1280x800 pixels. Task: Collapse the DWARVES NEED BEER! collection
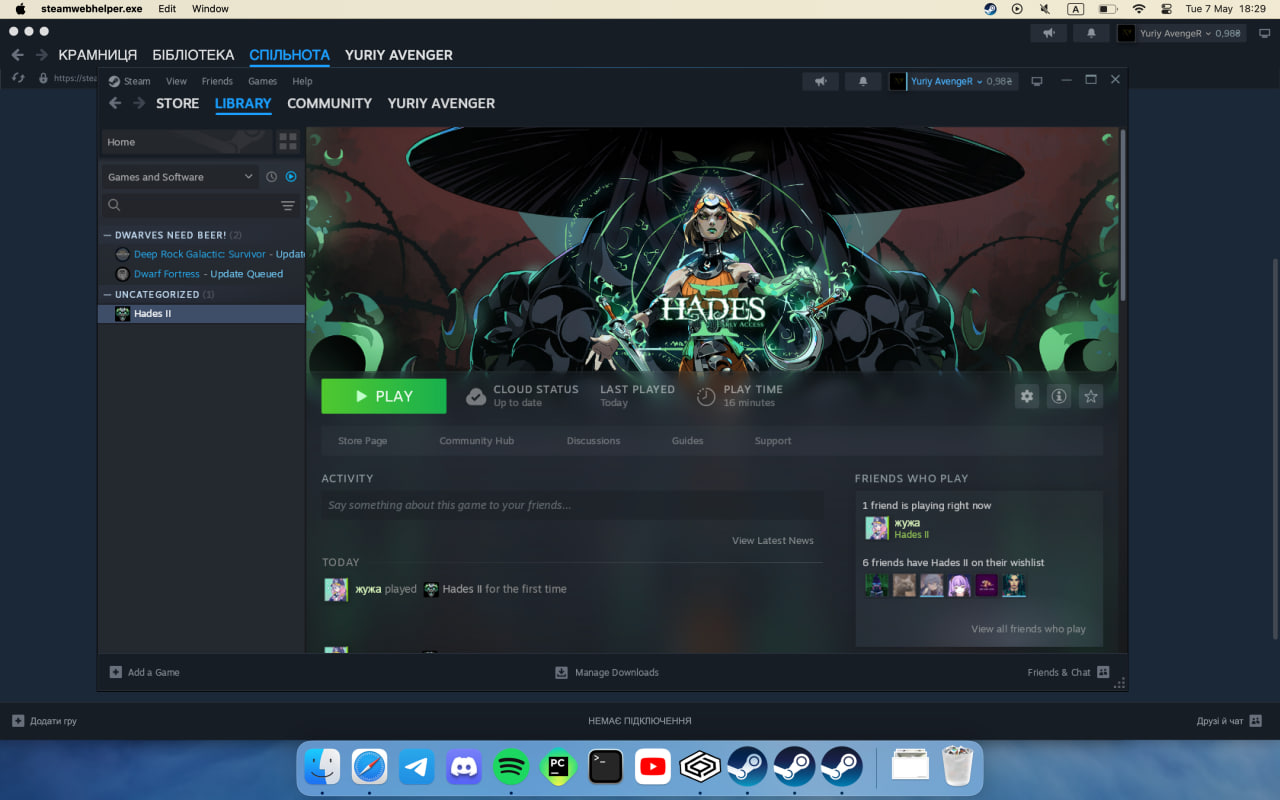tap(107, 235)
